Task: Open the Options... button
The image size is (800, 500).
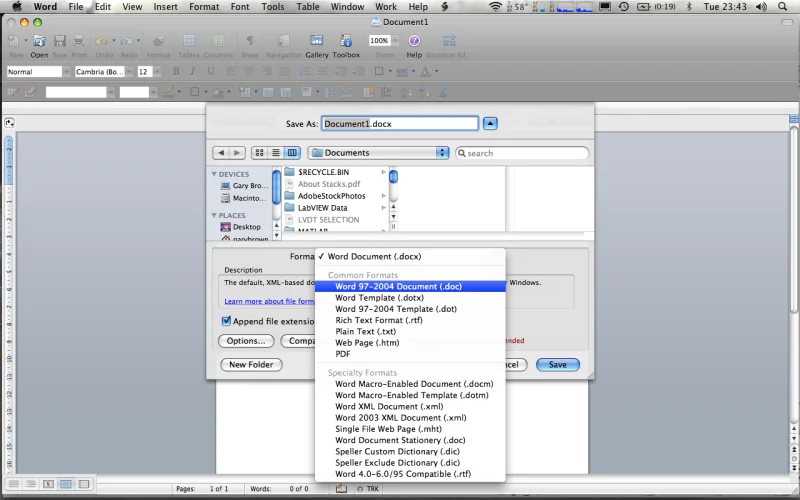Action: pyautogui.click(x=246, y=341)
